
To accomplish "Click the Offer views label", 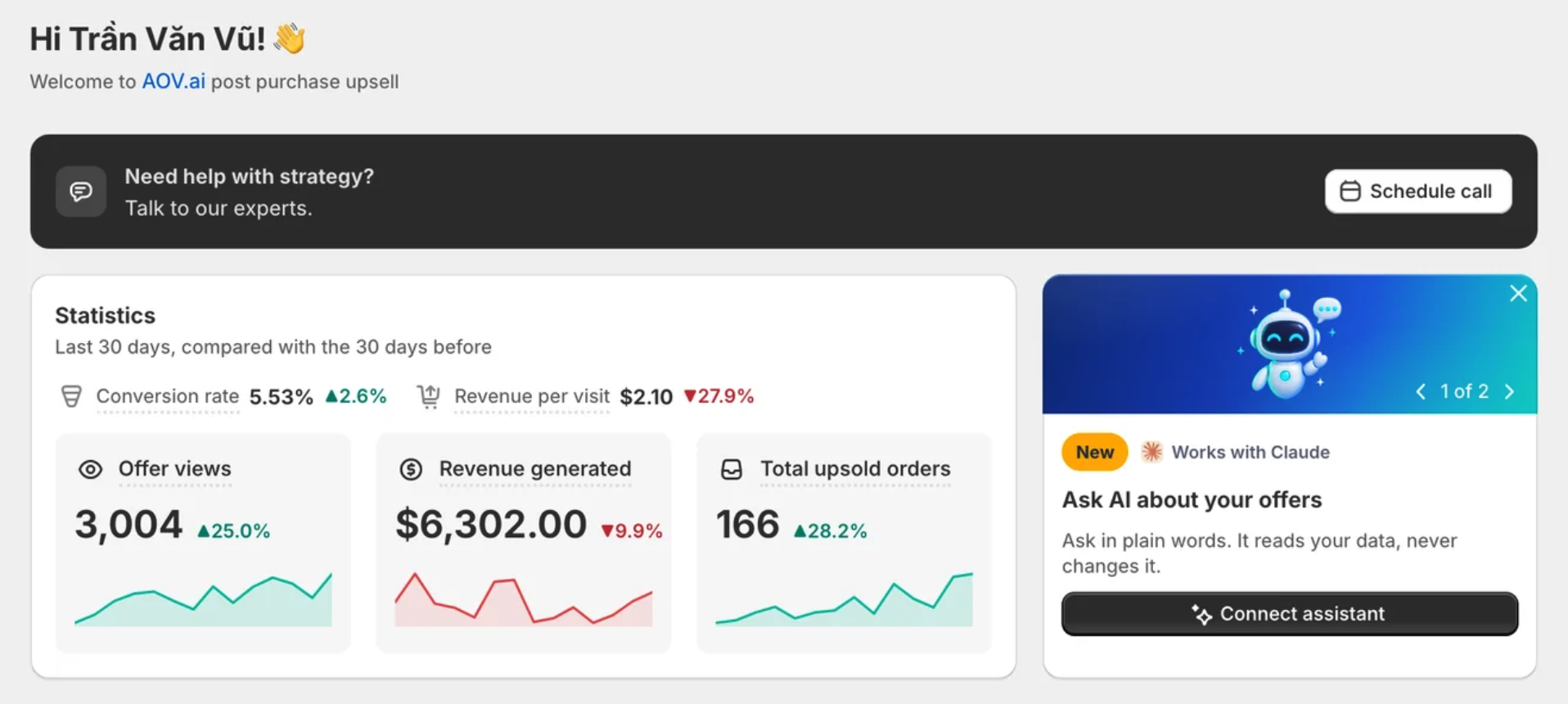I will (x=175, y=469).
